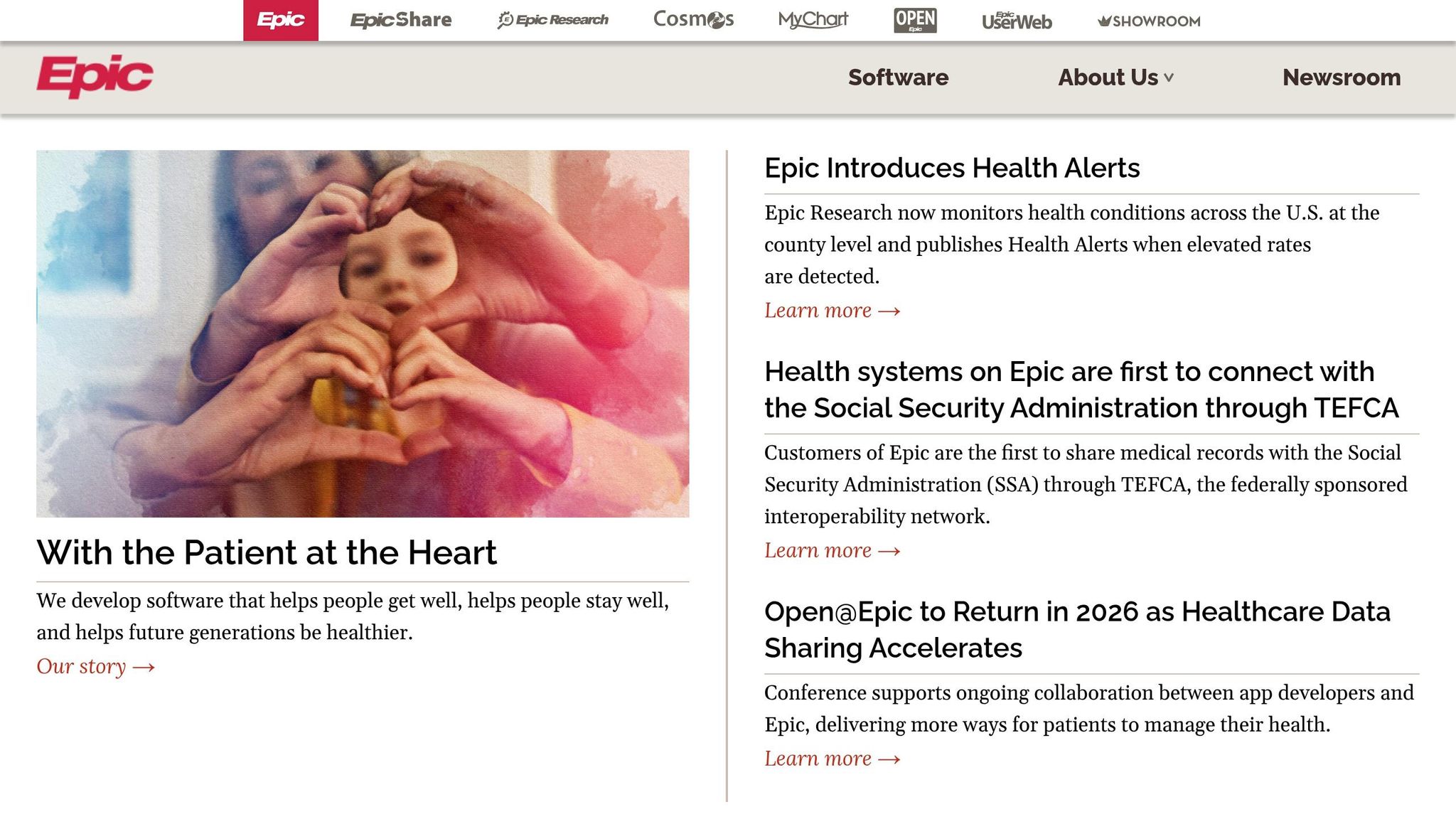Open the Epic UserWeb logo link
This screenshot has height=819, width=1456.
pos(1017,21)
